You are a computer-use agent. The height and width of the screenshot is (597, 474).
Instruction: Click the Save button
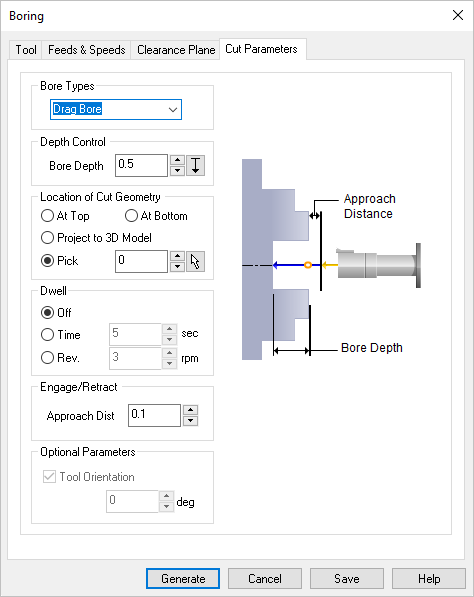[x=347, y=579]
